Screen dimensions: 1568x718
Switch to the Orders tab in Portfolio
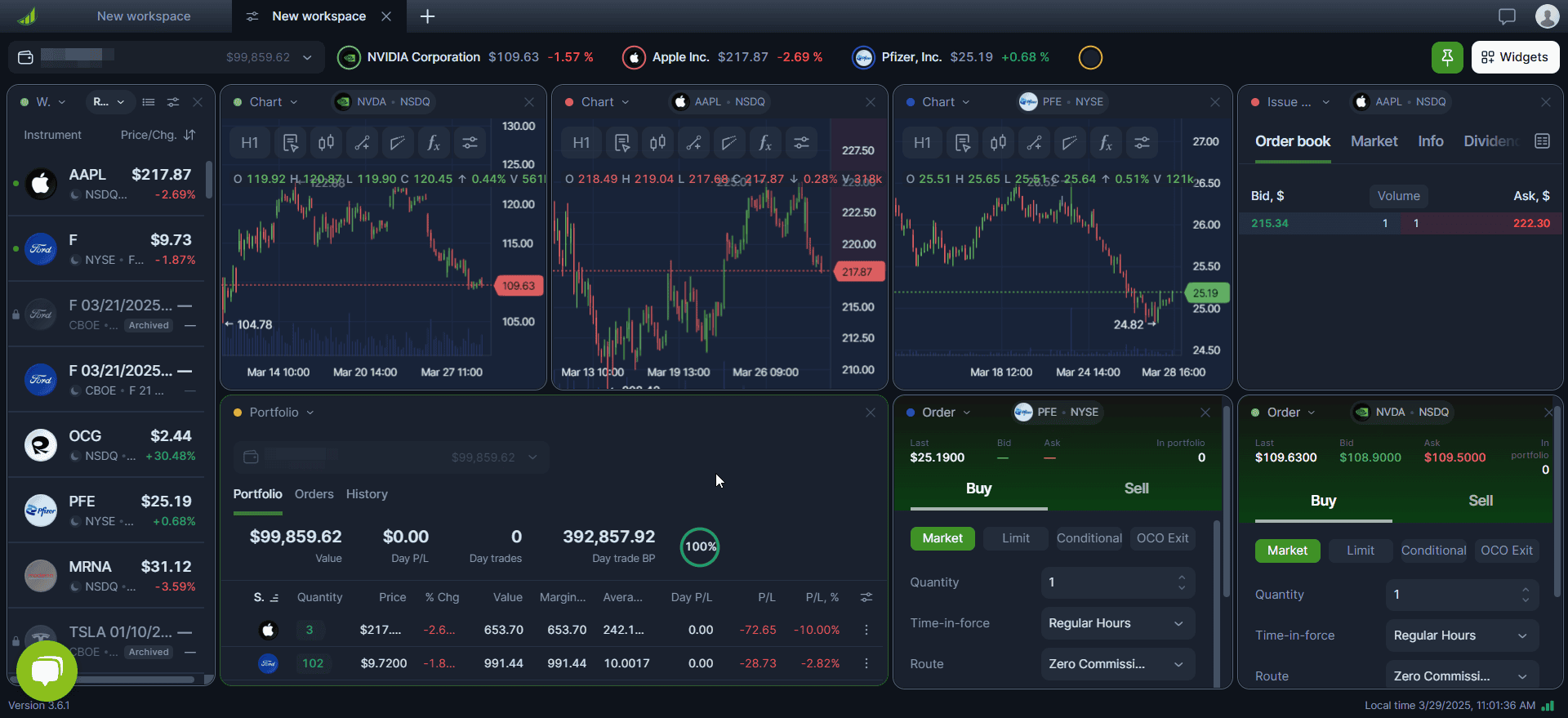pos(314,494)
